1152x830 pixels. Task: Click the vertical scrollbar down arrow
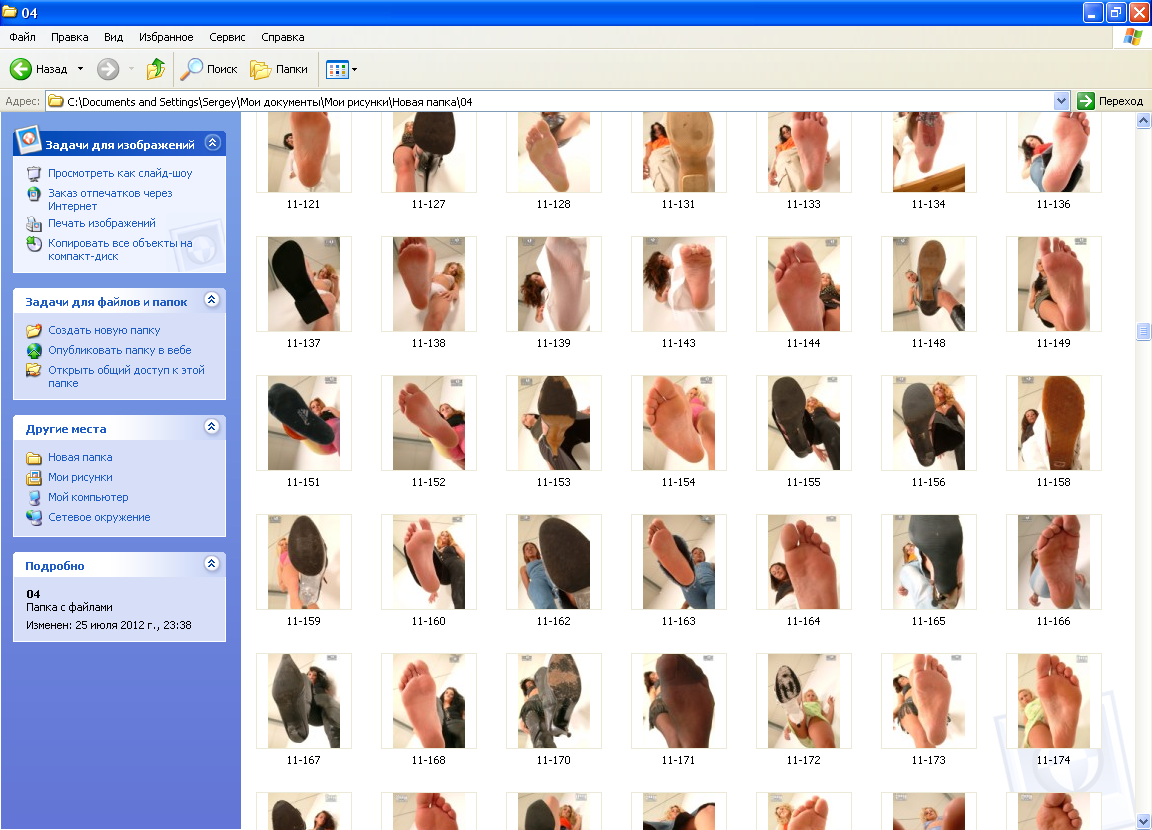tap(1143, 821)
